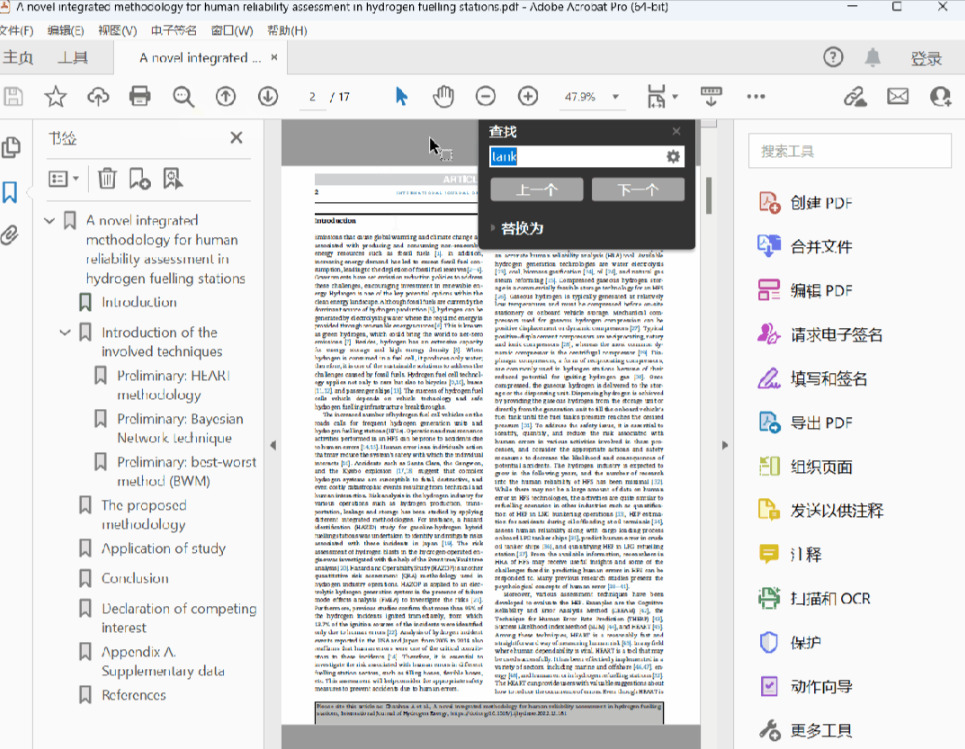Switch to the 工具 tab
The height and width of the screenshot is (749, 965).
pos(72,58)
